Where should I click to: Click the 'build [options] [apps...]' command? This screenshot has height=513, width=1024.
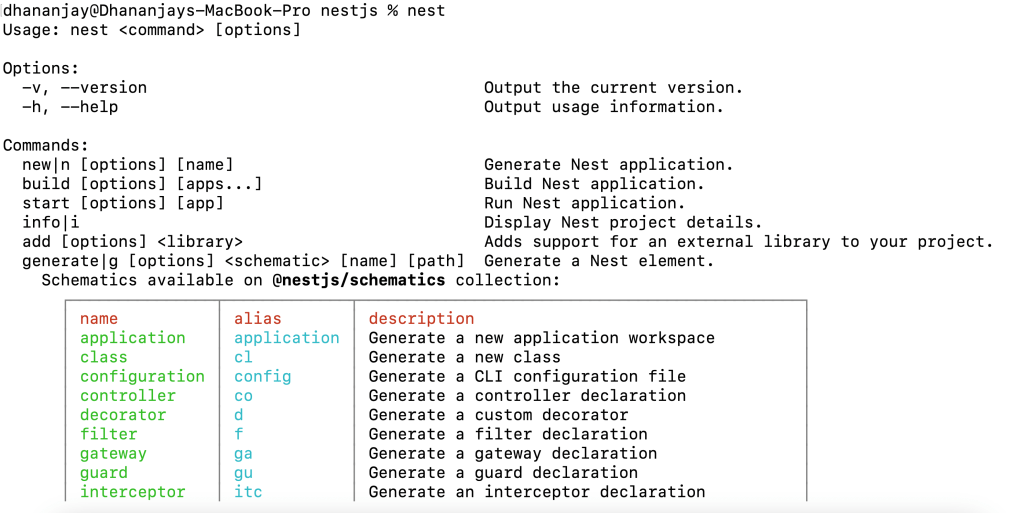point(142,183)
